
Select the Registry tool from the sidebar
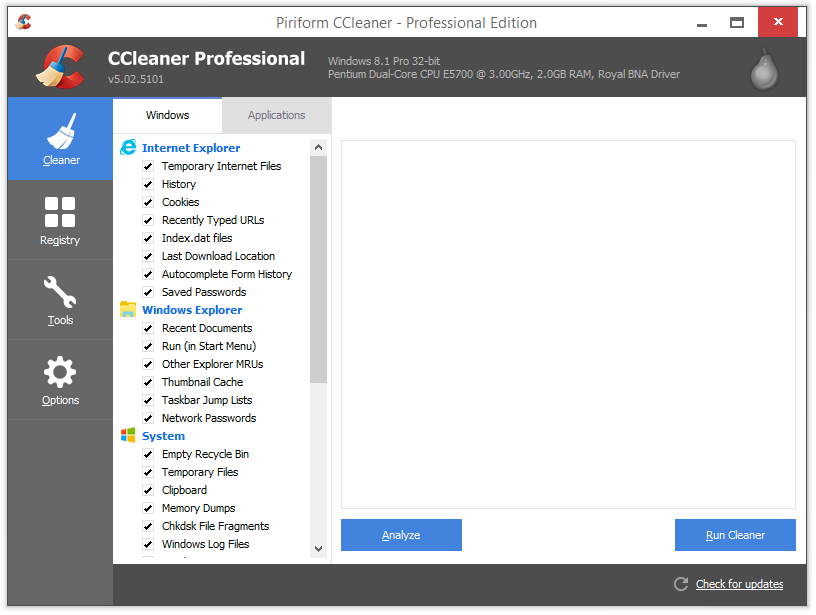pos(60,220)
